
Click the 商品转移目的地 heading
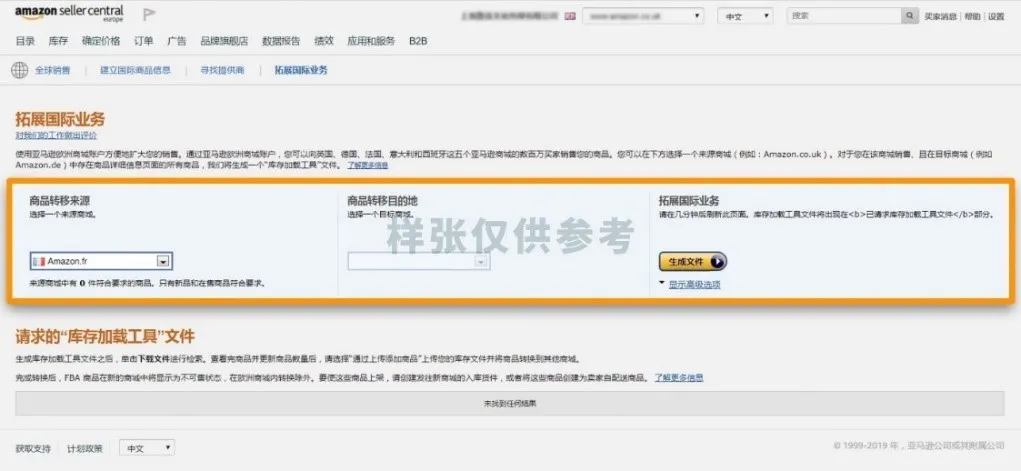click(x=383, y=201)
